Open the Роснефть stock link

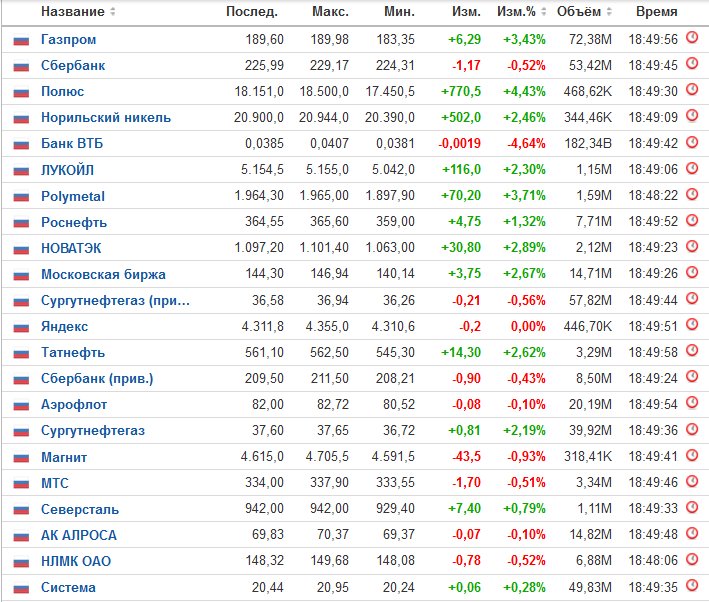click(74, 222)
